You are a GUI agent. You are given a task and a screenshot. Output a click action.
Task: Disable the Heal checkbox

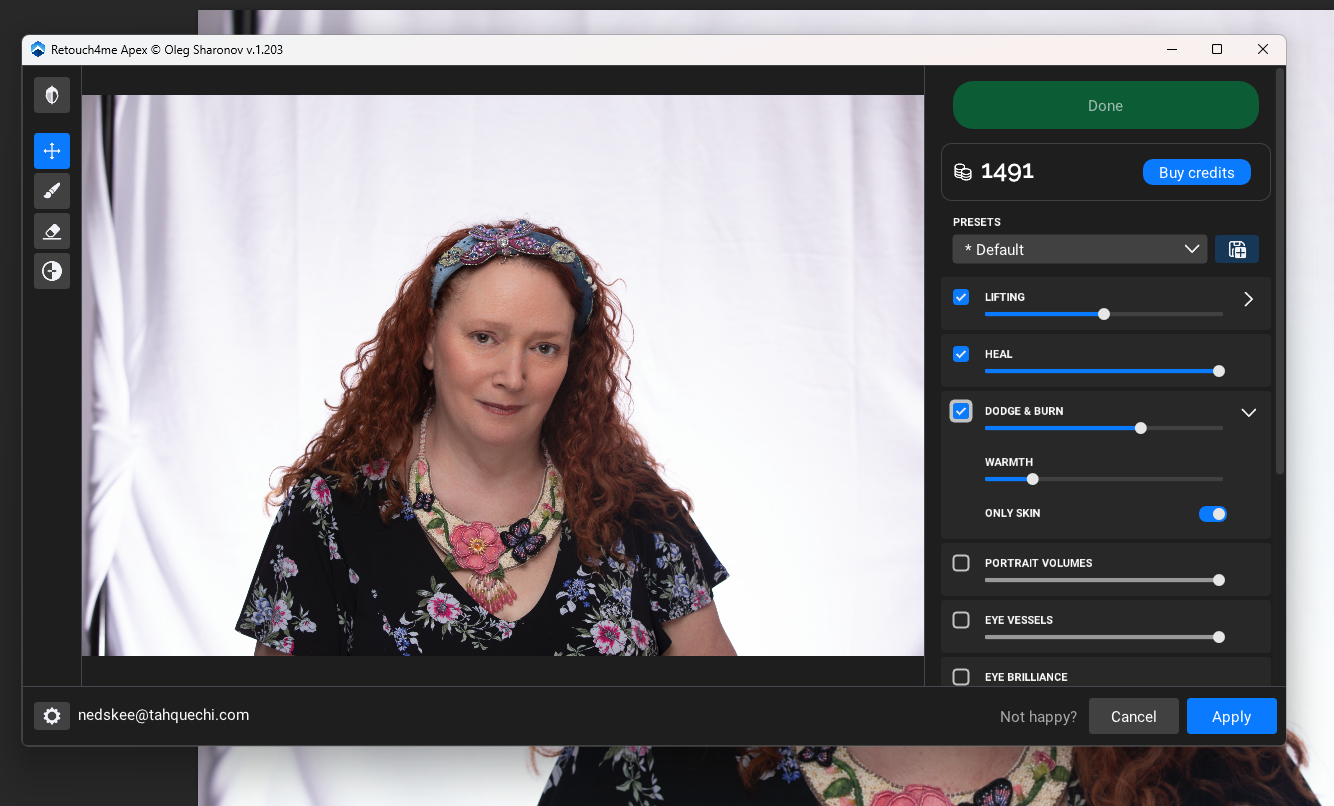961,354
